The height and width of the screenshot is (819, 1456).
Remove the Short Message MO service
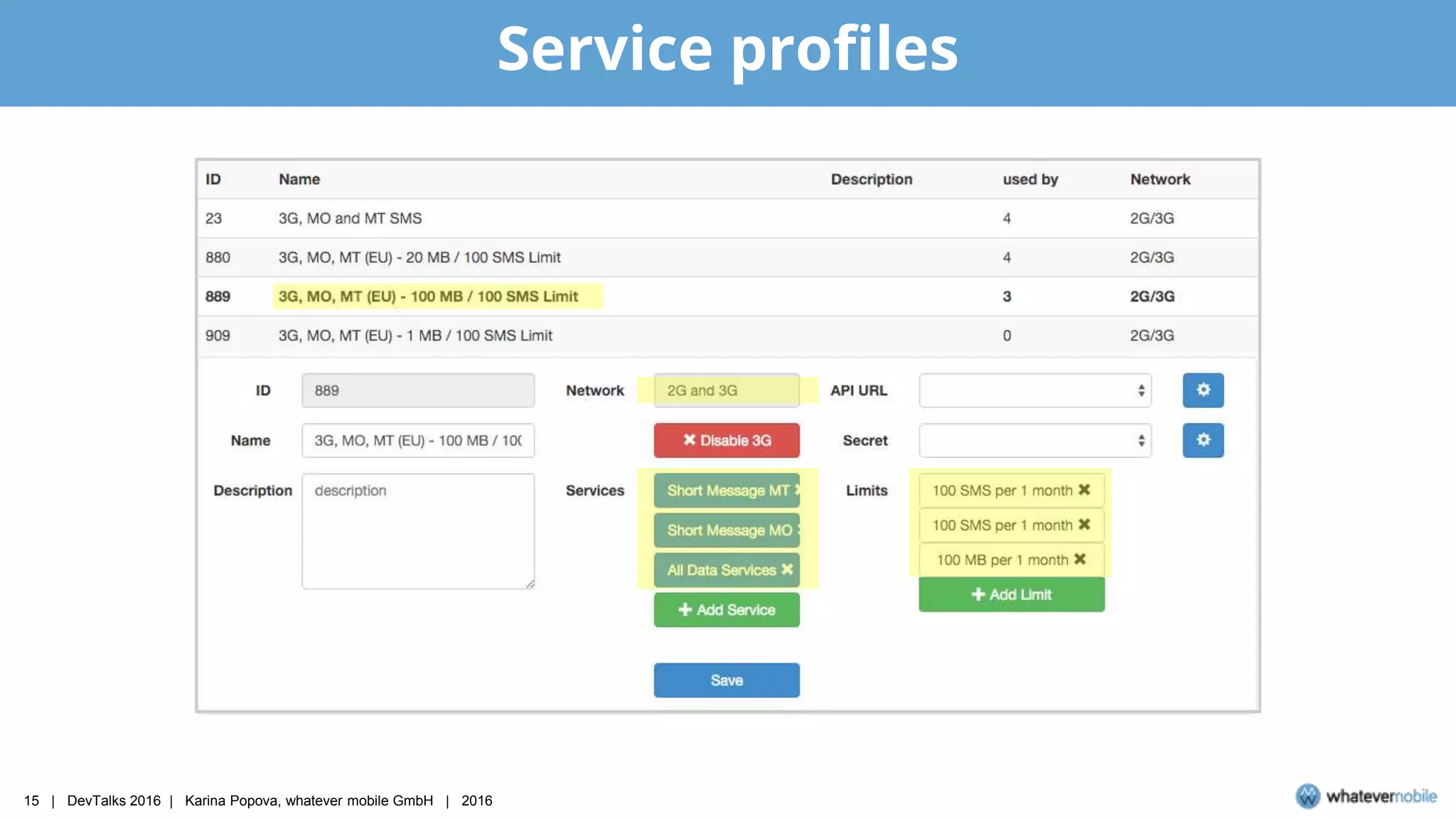[798, 530]
